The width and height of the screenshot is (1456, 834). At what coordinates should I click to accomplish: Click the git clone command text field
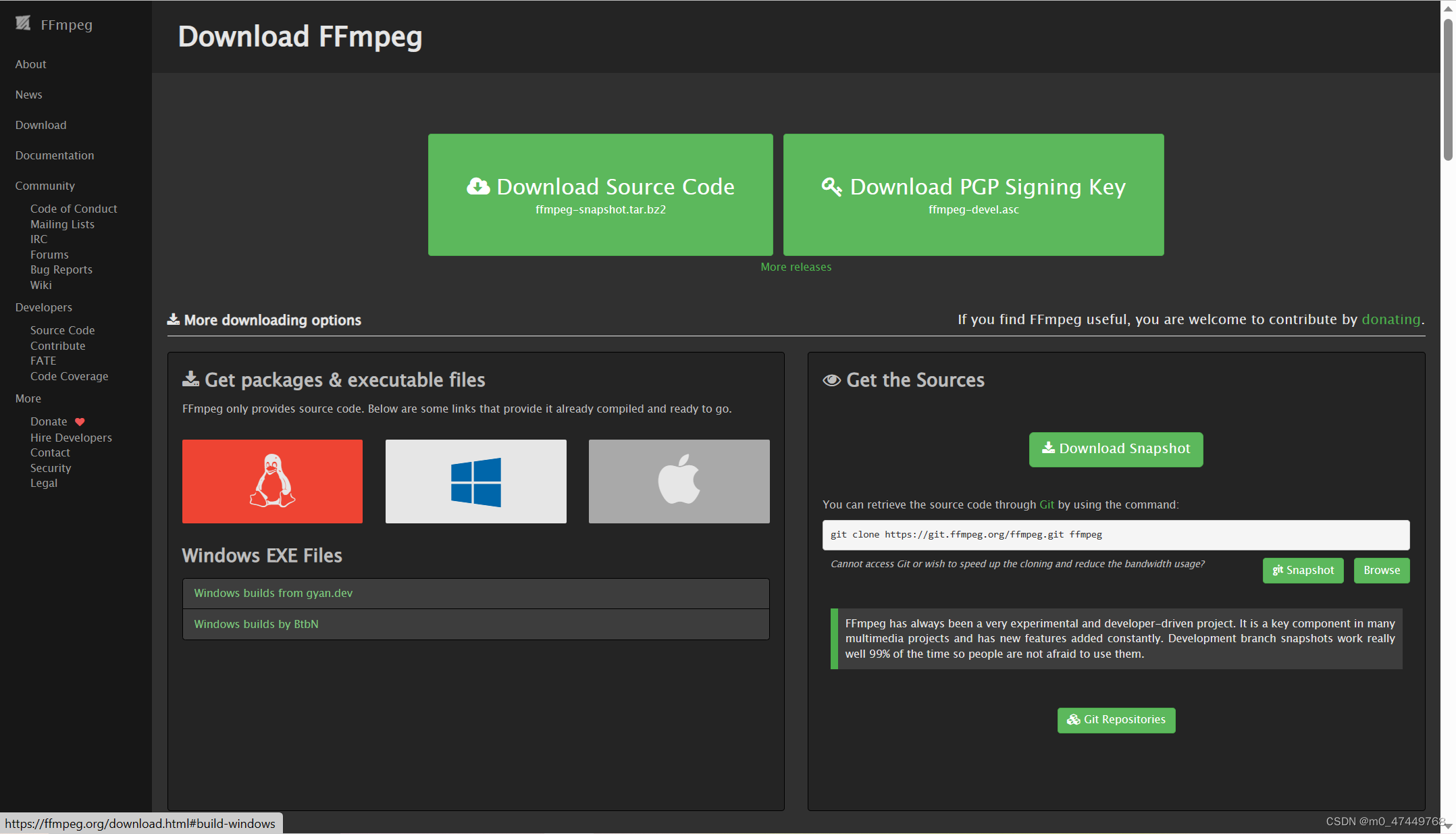[x=1115, y=535]
